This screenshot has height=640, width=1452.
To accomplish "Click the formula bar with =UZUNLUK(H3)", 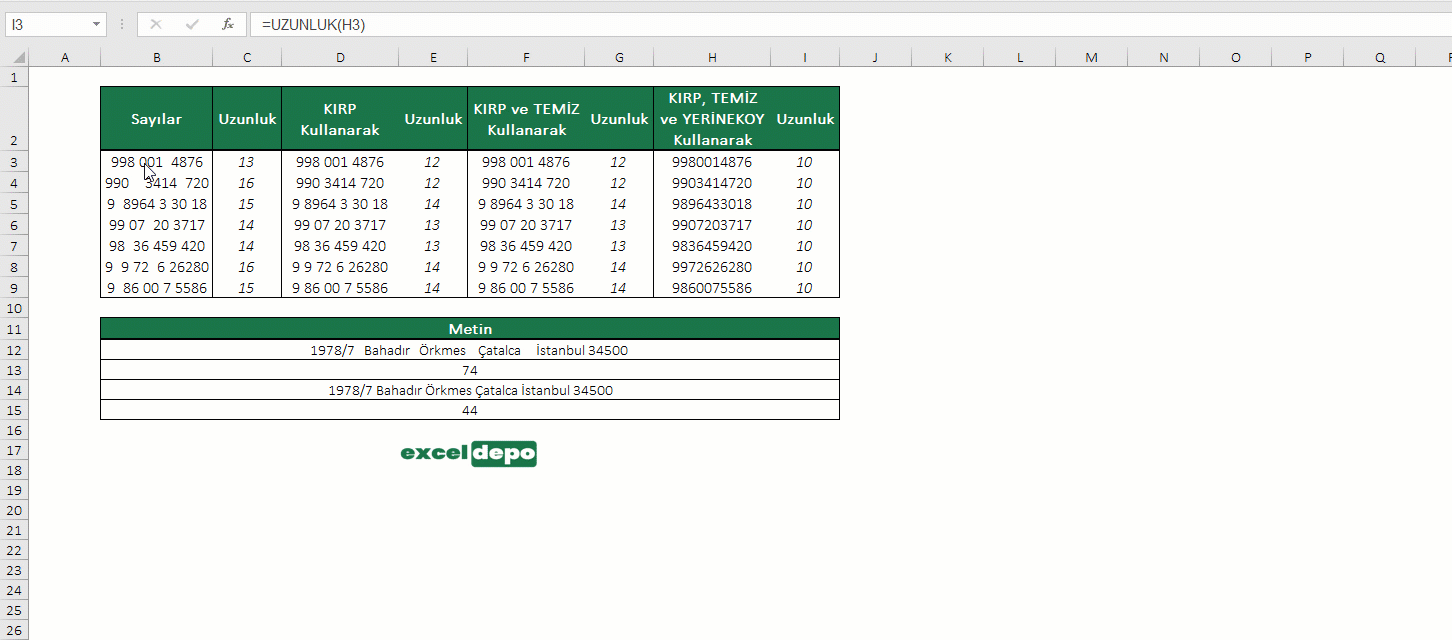I will 850,24.
